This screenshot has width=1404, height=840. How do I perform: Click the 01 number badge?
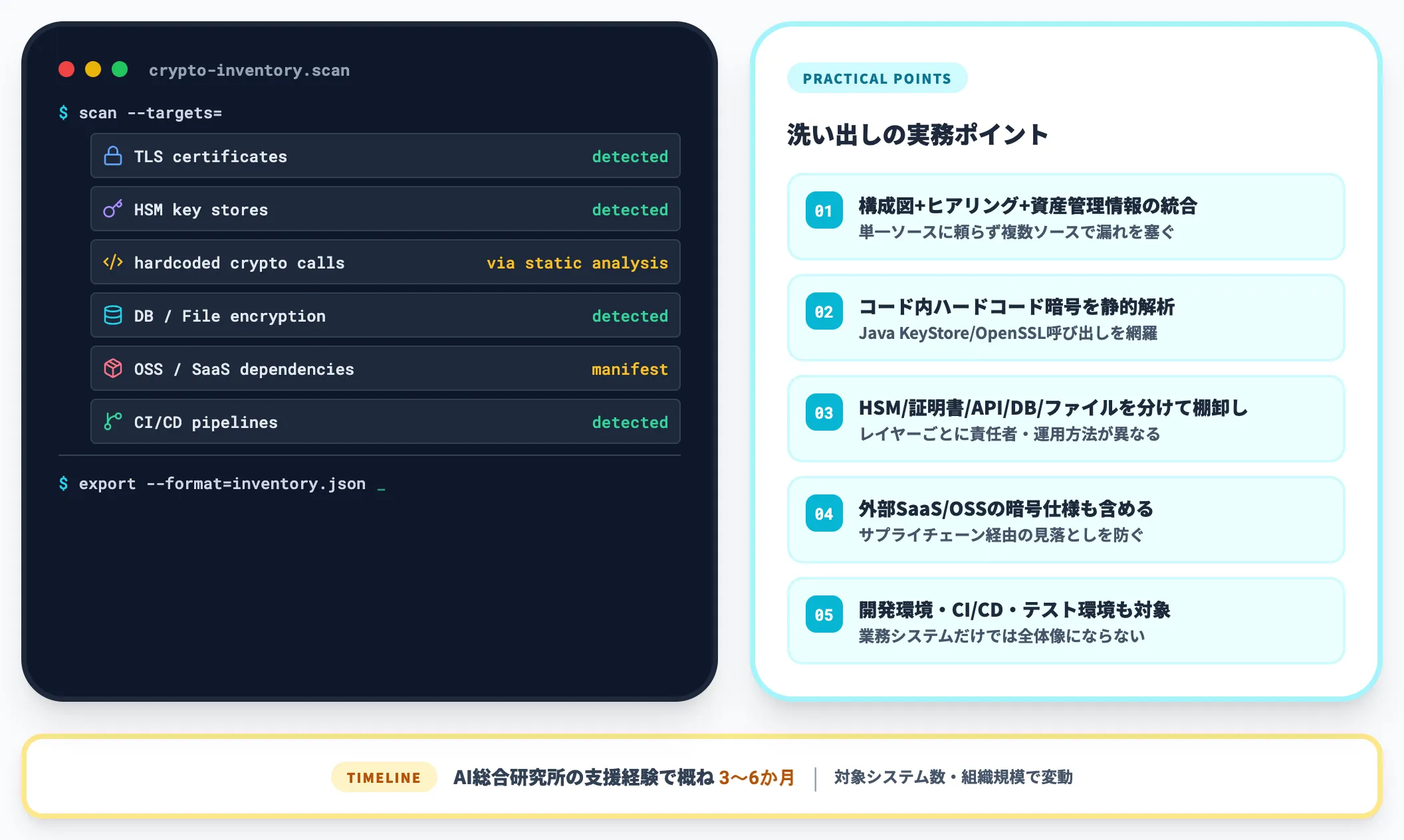[x=824, y=211]
